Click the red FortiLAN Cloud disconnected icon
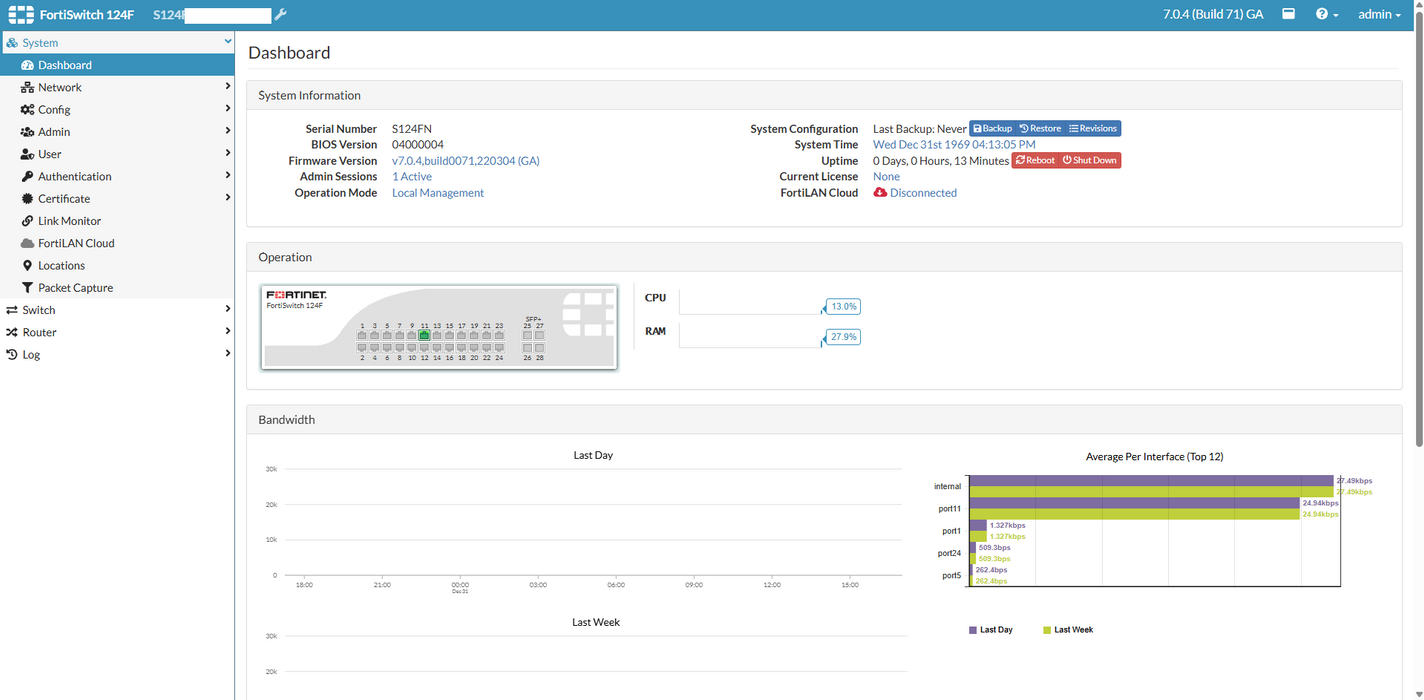 click(880, 193)
